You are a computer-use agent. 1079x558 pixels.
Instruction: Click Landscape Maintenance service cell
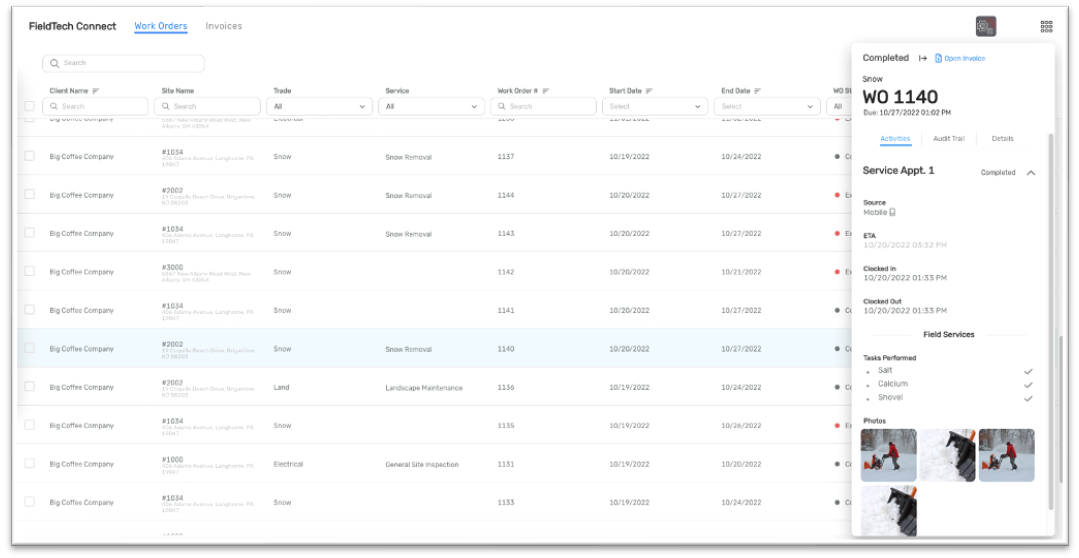(424, 388)
